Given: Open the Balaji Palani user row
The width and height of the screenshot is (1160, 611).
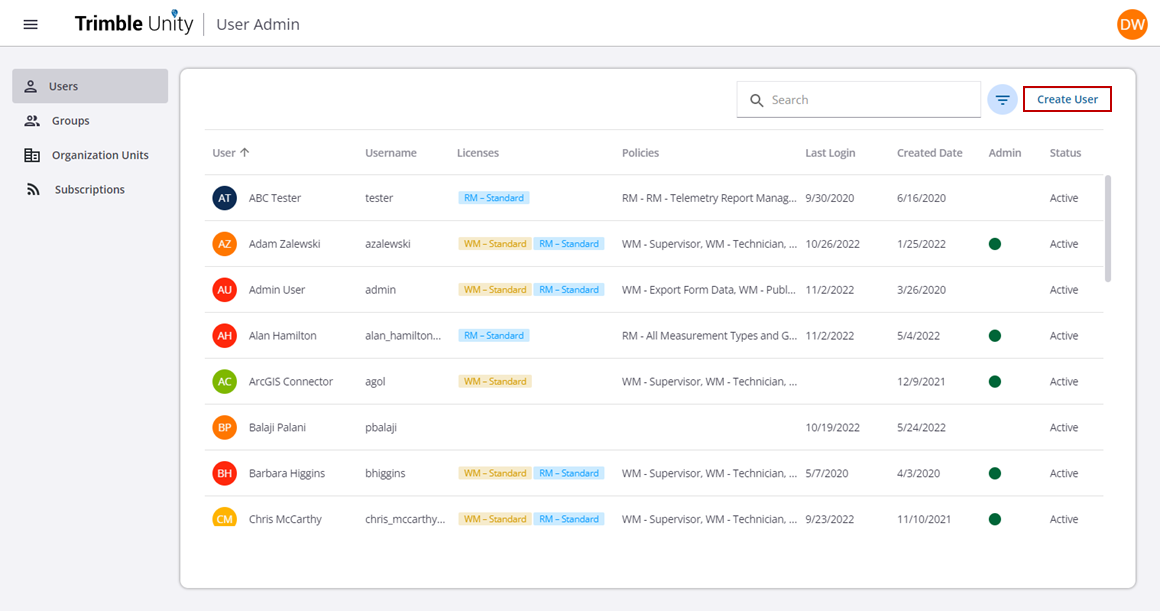Looking at the screenshot, I should [277, 427].
